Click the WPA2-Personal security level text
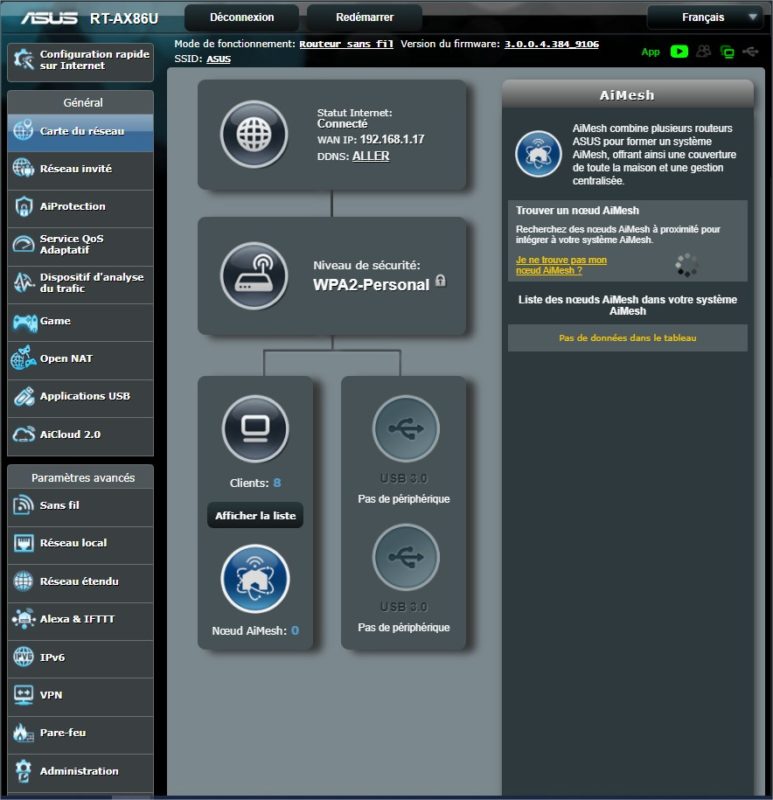773x800 pixels. [371, 285]
